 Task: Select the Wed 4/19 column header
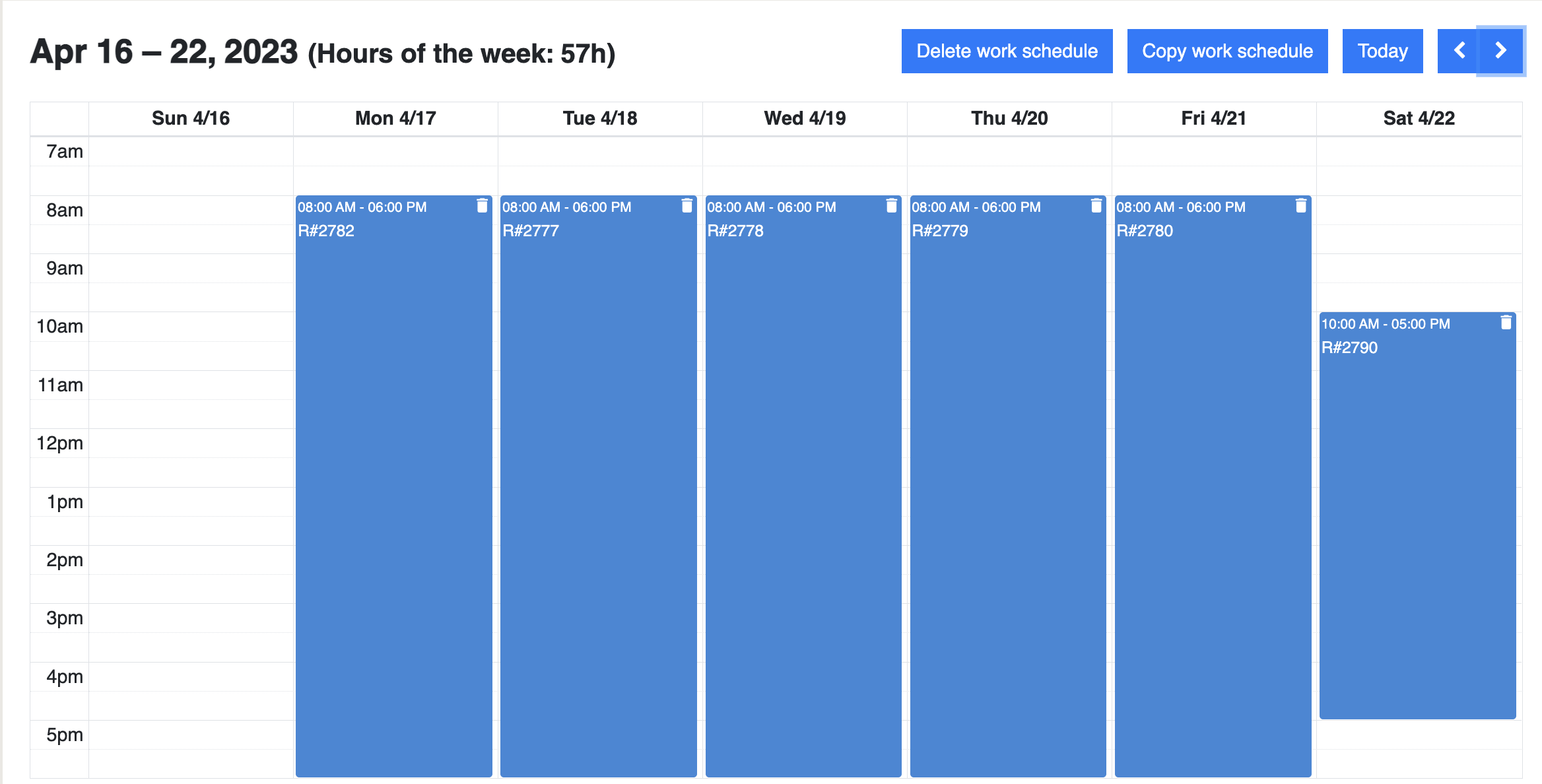point(805,118)
